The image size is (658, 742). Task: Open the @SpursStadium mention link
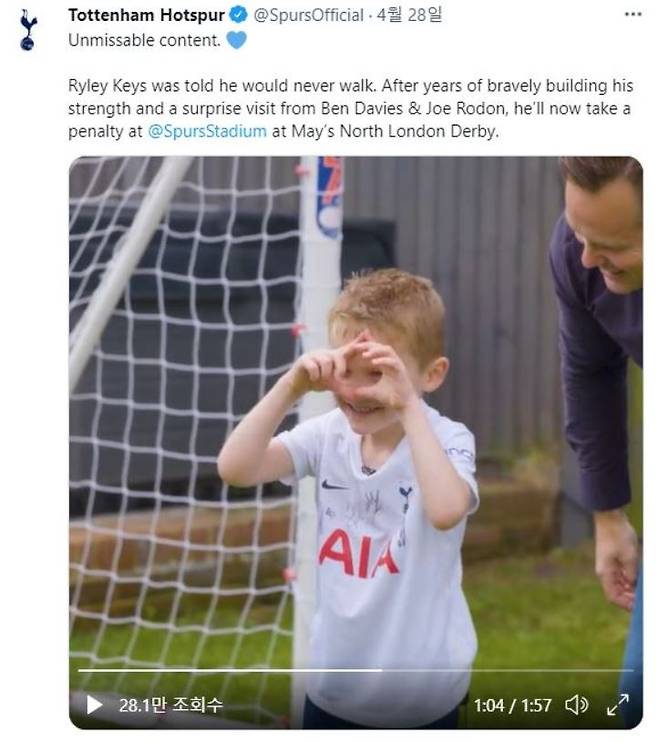click(207, 131)
